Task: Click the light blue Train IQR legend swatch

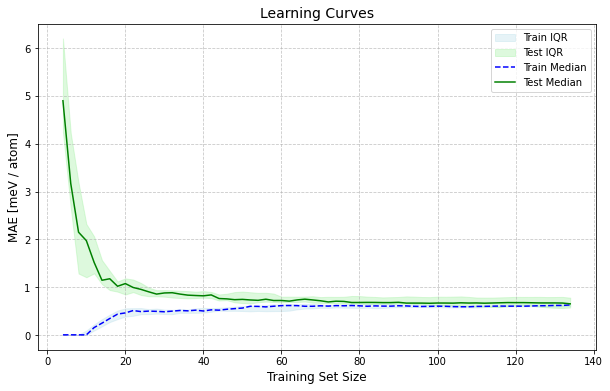Action: click(505, 38)
